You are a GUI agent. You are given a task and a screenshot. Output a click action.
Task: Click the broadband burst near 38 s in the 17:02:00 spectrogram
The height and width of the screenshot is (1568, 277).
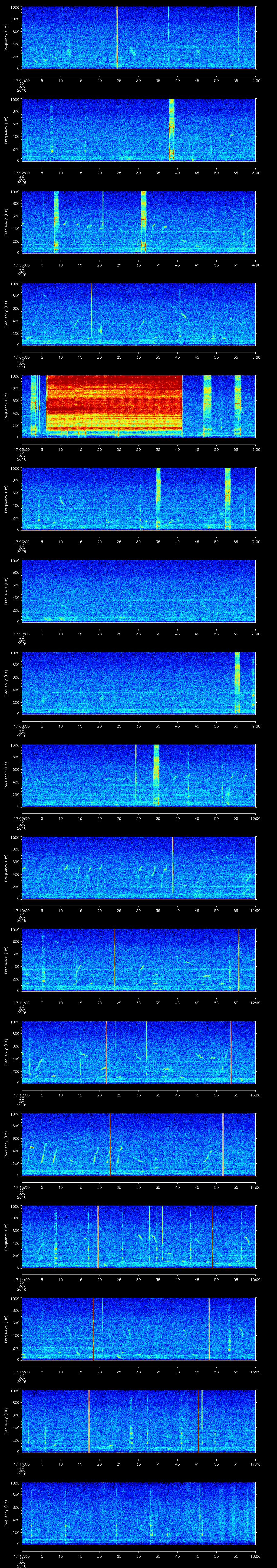tap(172, 130)
